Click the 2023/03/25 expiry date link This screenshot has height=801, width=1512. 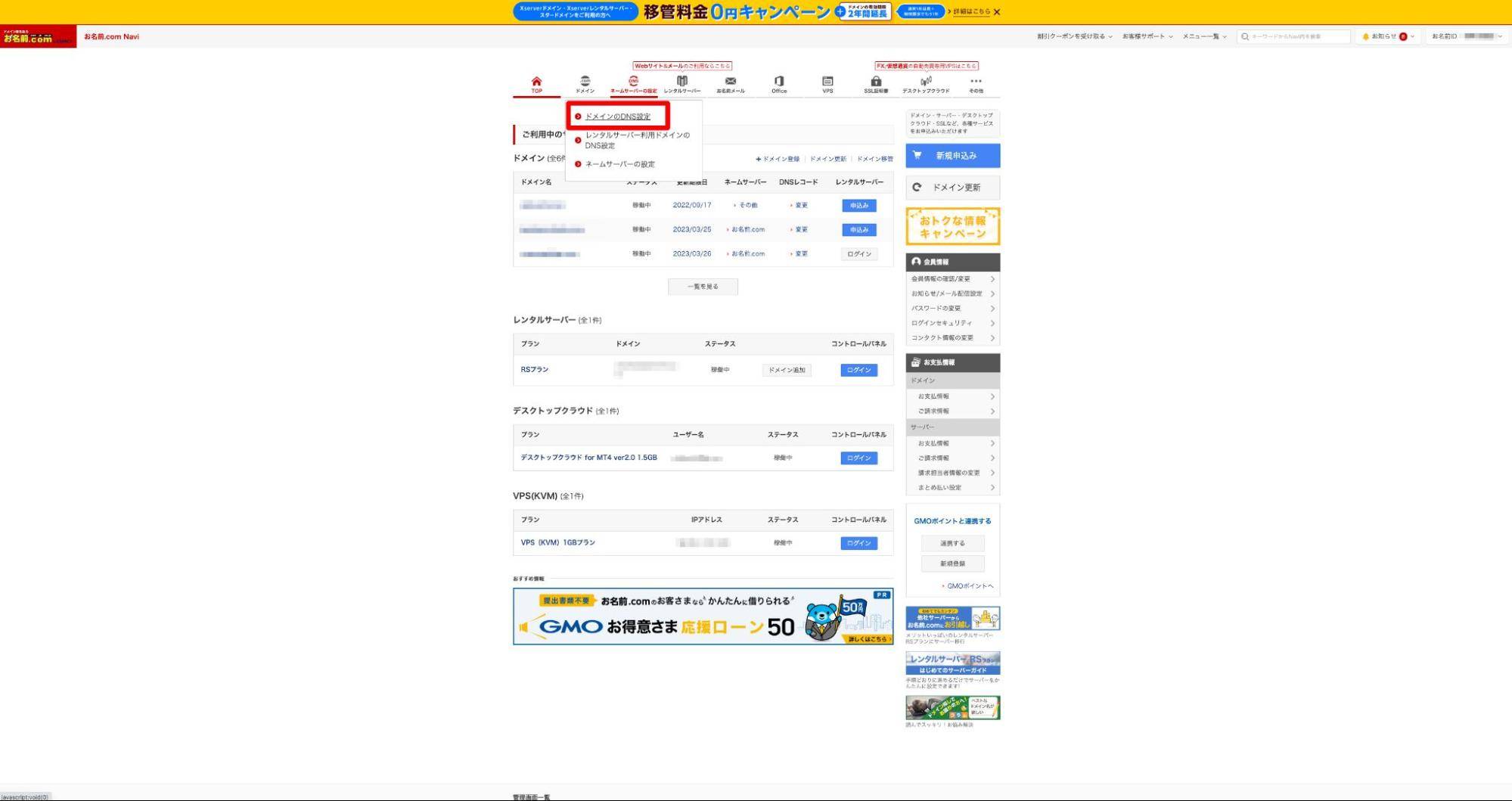pos(692,229)
